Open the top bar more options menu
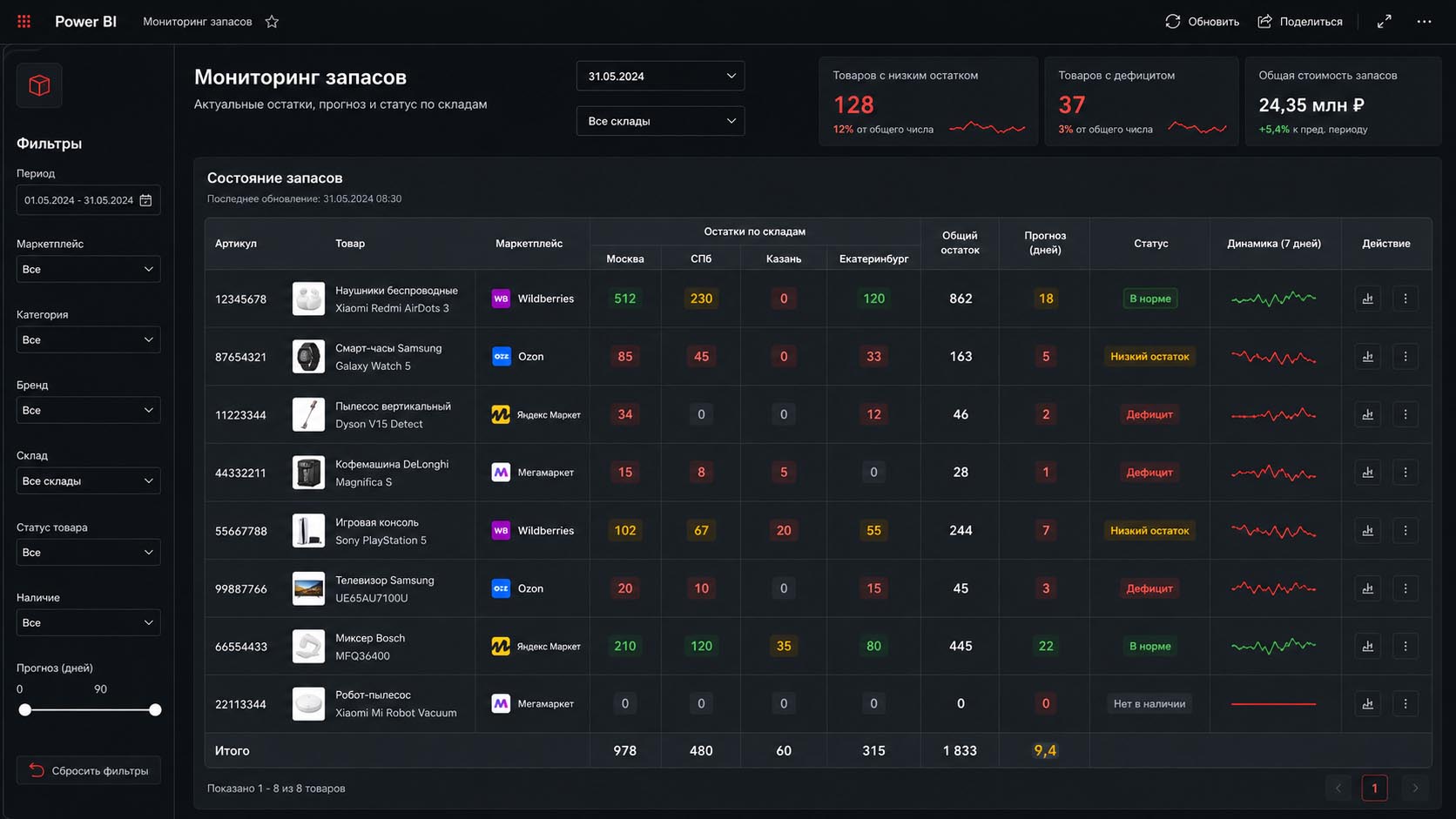The height and width of the screenshot is (819, 1456). pyautogui.click(x=1424, y=22)
